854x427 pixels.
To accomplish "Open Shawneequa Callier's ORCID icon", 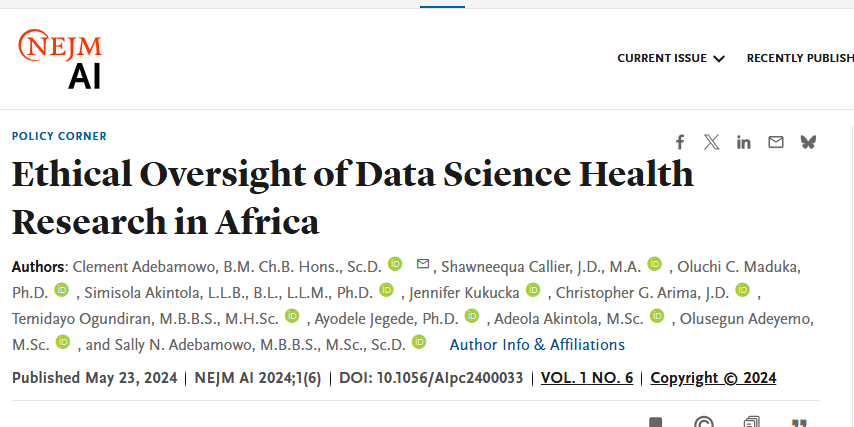I will (x=654, y=264).
